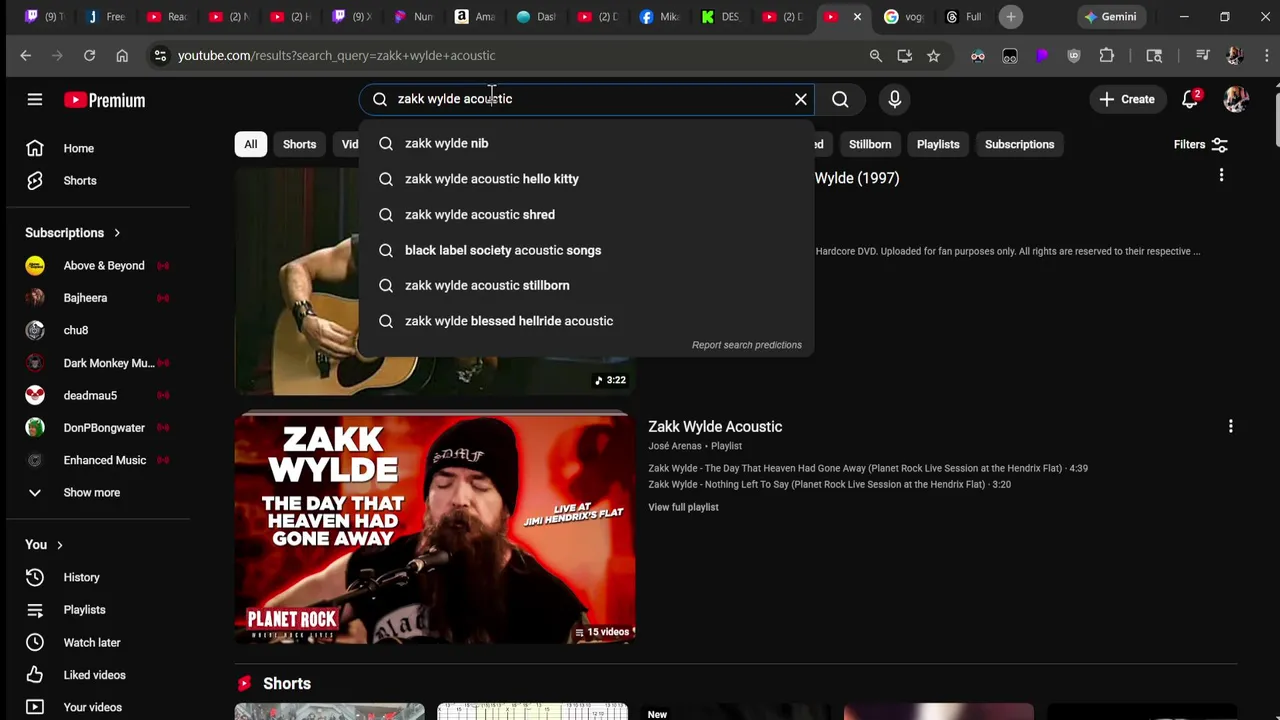Open the Create button
This screenshot has width=1280, height=720.
(x=1127, y=99)
